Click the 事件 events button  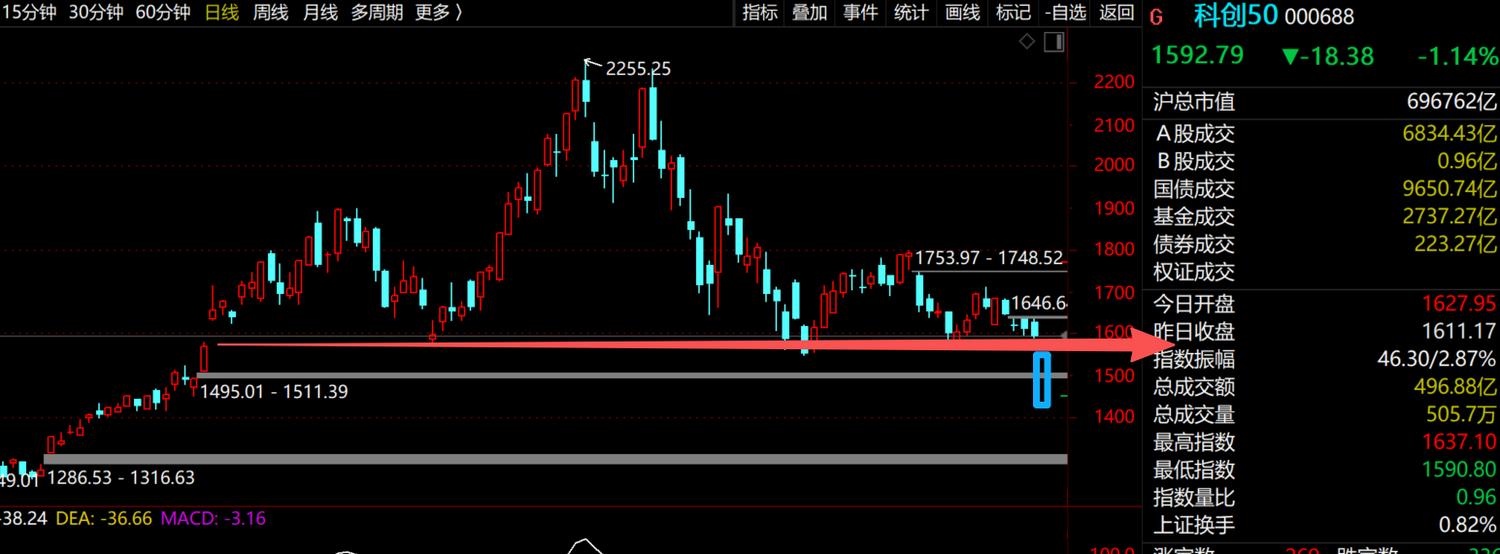[x=860, y=12]
